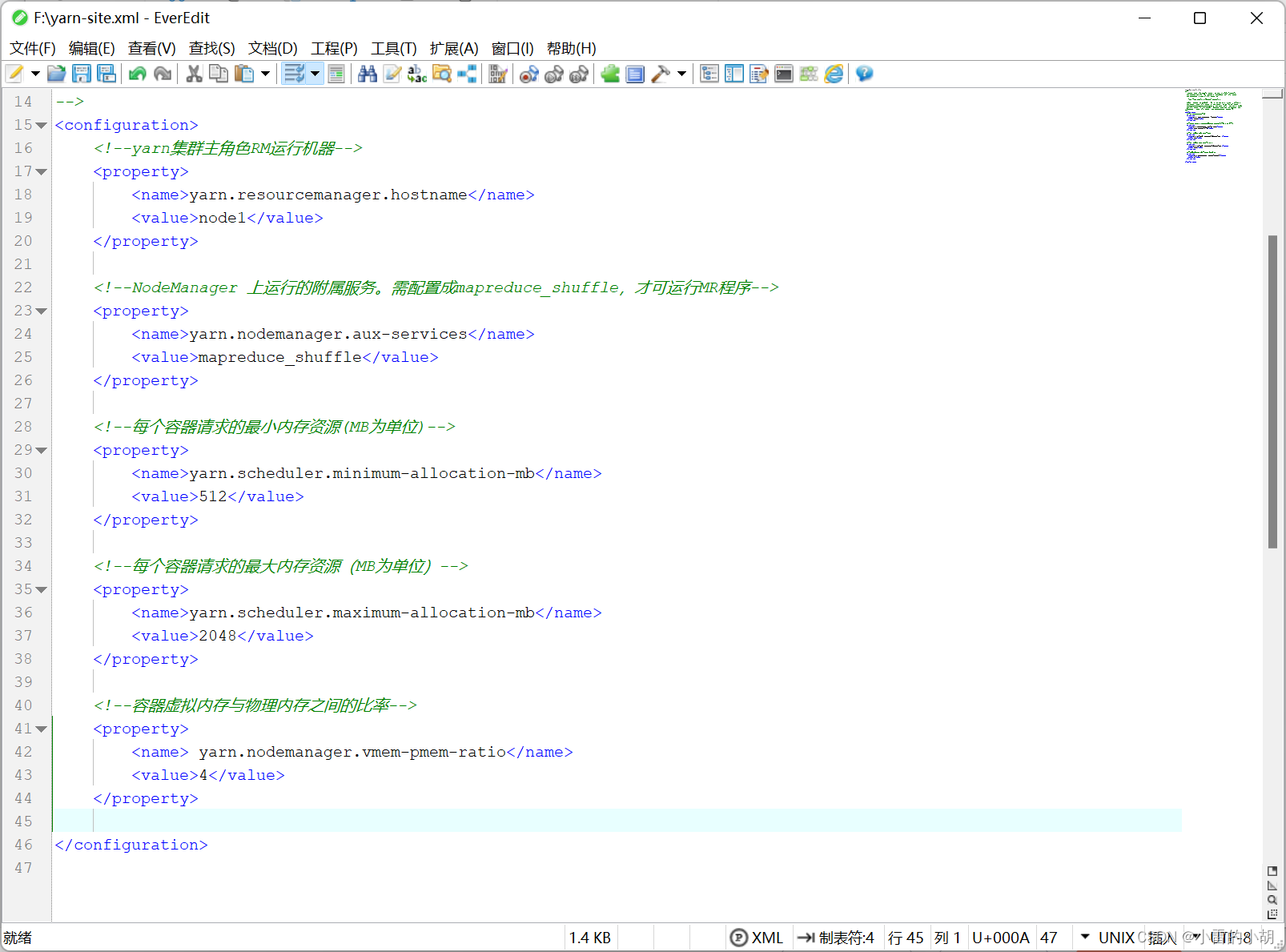
Task: Toggle the Word Wrap toolbar button
Action: point(294,74)
